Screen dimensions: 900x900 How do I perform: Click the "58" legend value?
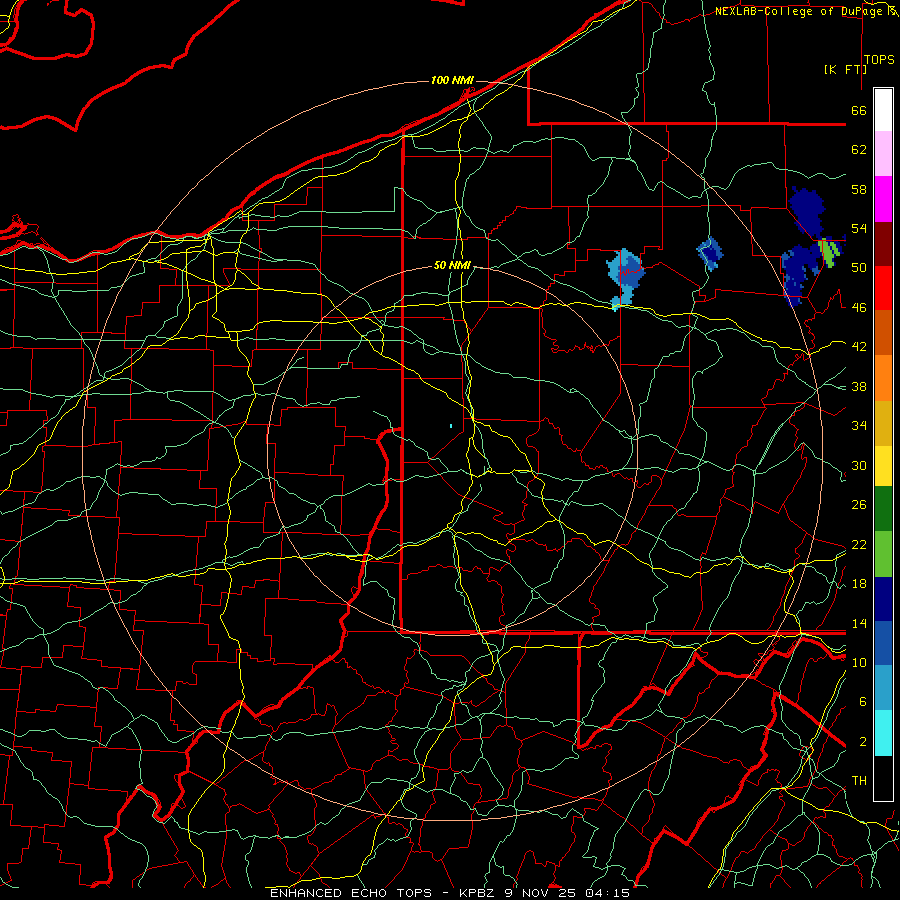coord(859,189)
